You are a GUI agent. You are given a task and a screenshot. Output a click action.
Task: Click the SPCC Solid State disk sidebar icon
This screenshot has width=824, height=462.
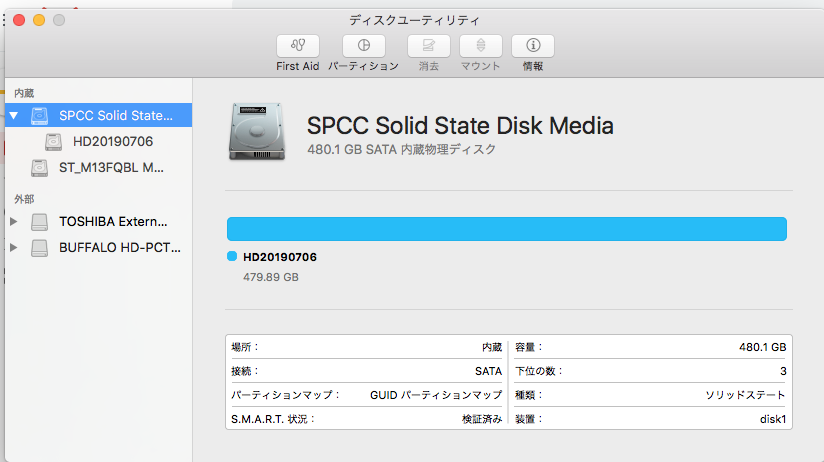tap(39, 115)
